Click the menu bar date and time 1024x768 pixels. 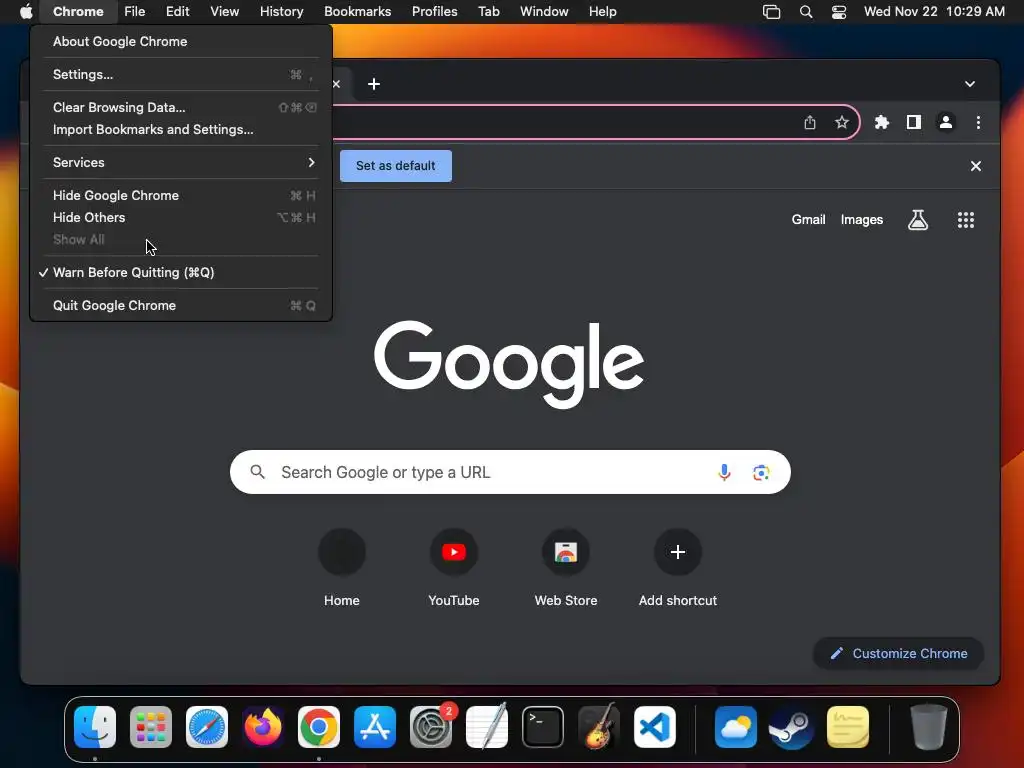[934, 12]
